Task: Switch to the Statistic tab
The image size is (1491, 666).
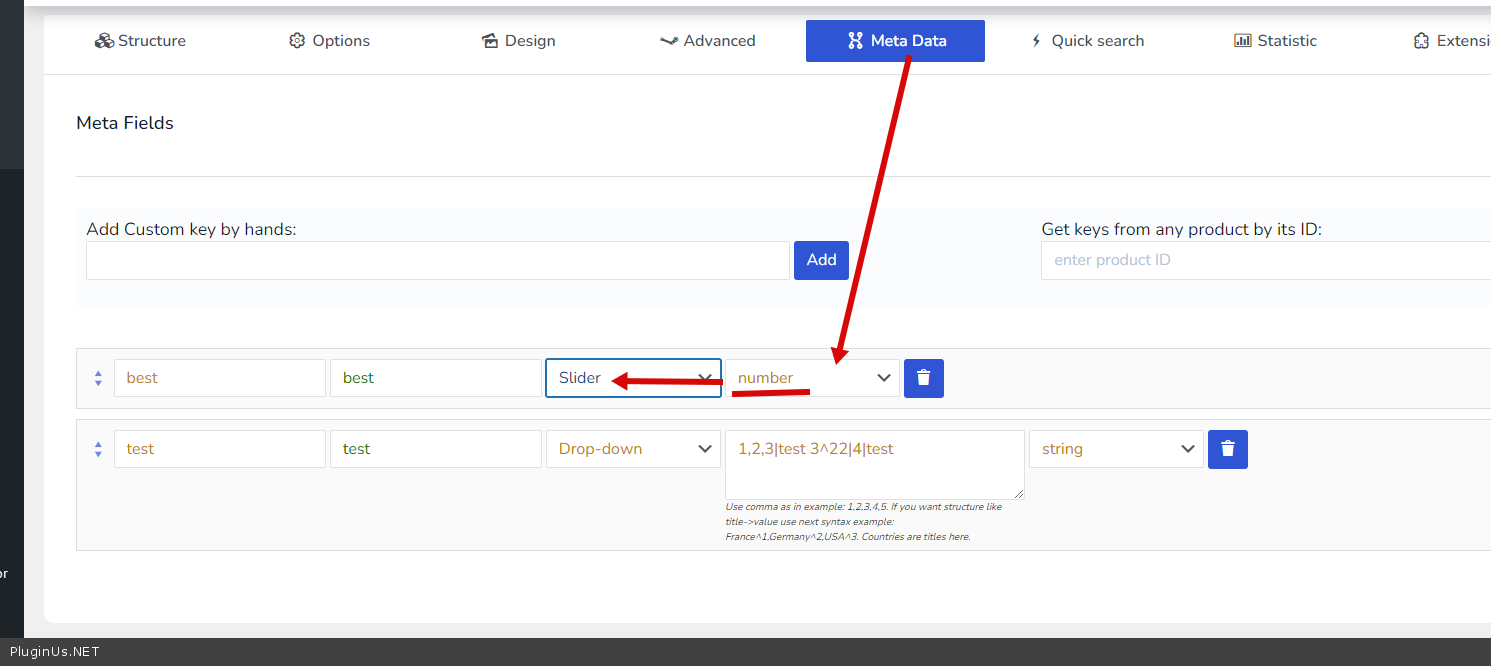Action: click(x=1275, y=41)
